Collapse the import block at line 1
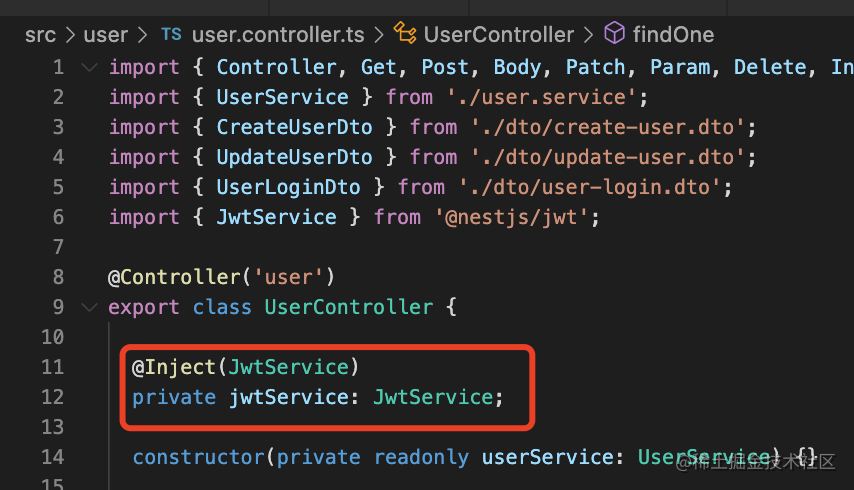This screenshot has width=854, height=490. [x=89, y=68]
